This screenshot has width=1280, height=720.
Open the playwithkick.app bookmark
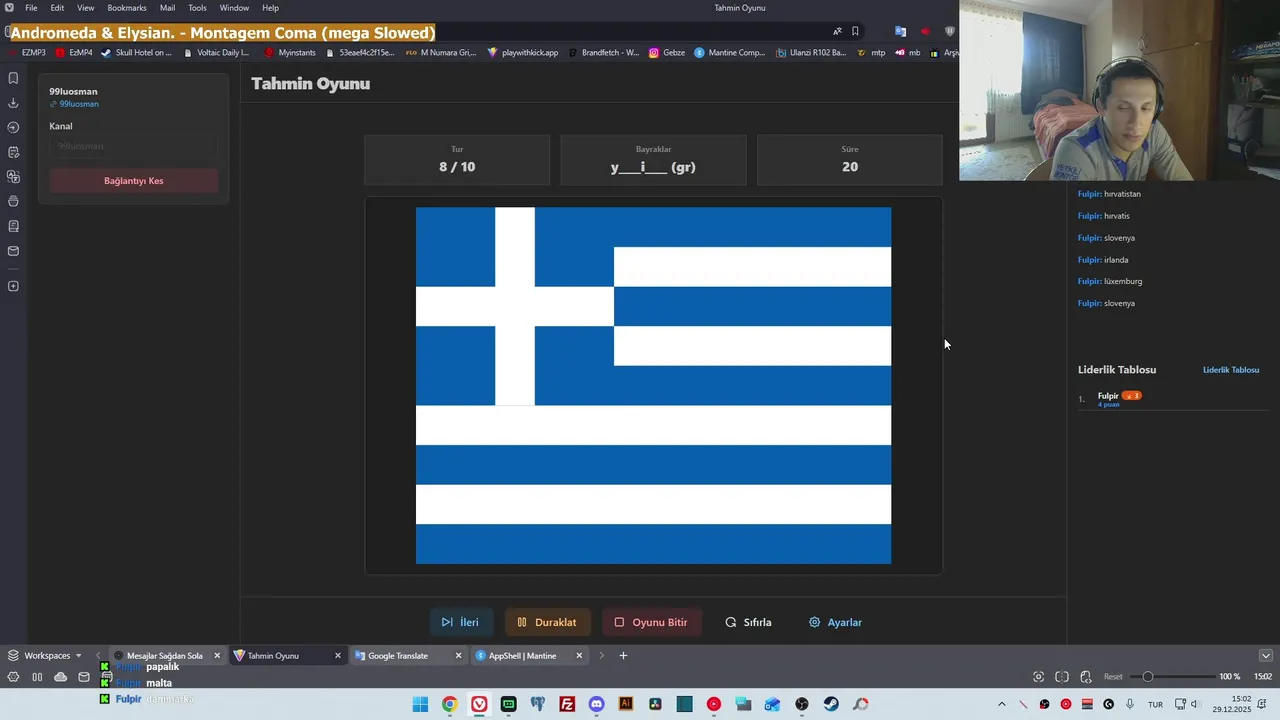click(x=523, y=52)
